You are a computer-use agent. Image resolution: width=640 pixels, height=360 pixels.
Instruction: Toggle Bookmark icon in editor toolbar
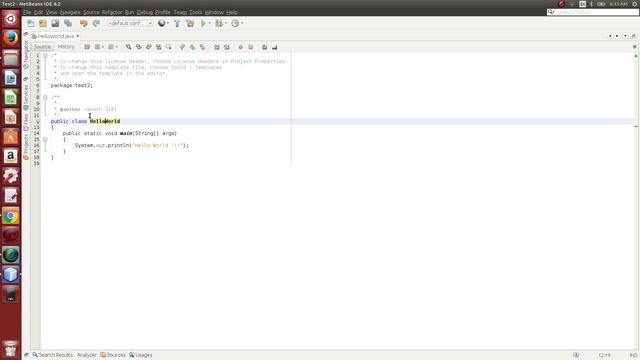coord(202,47)
